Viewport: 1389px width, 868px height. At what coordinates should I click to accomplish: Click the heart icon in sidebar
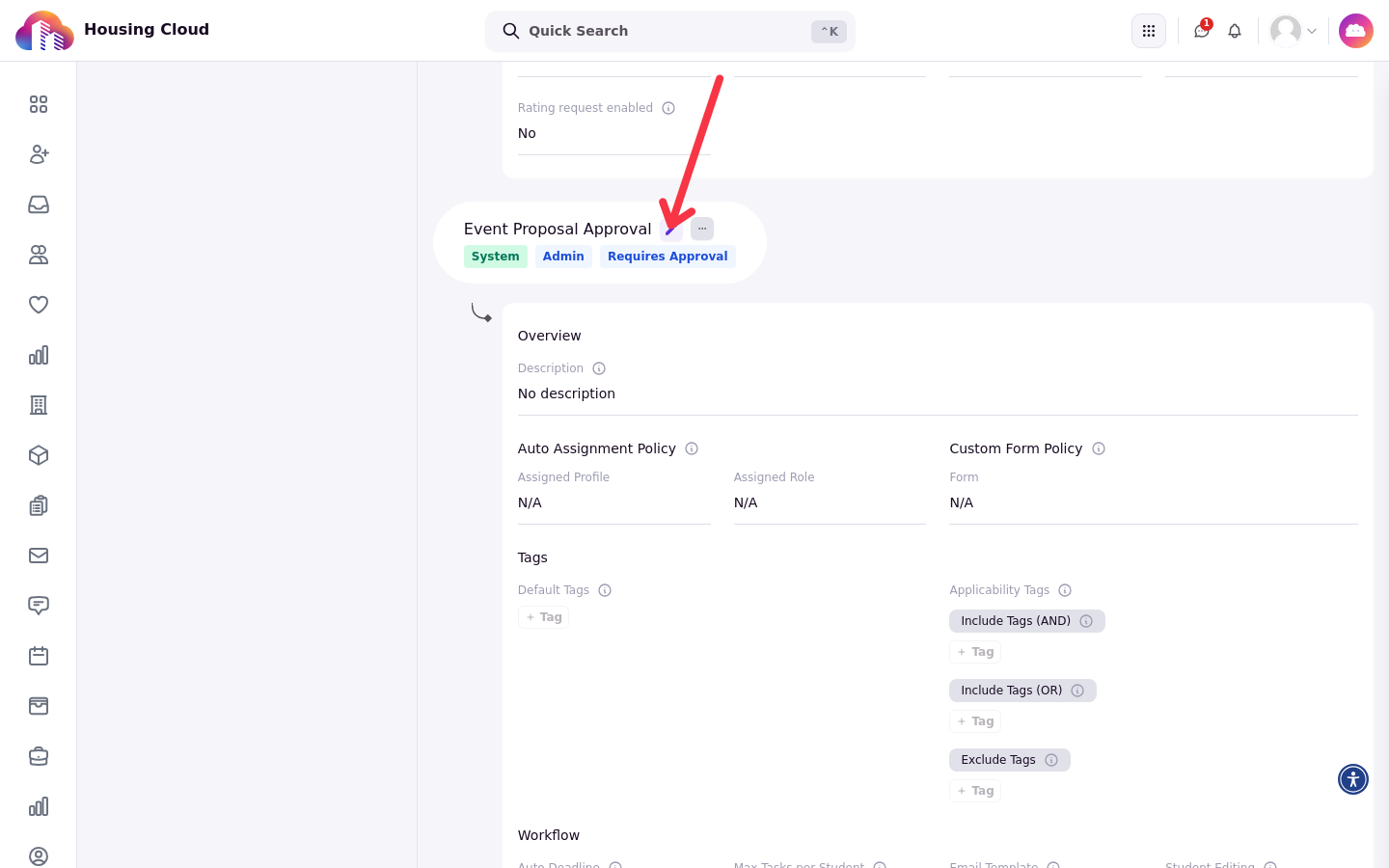click(x=39, y=305)
